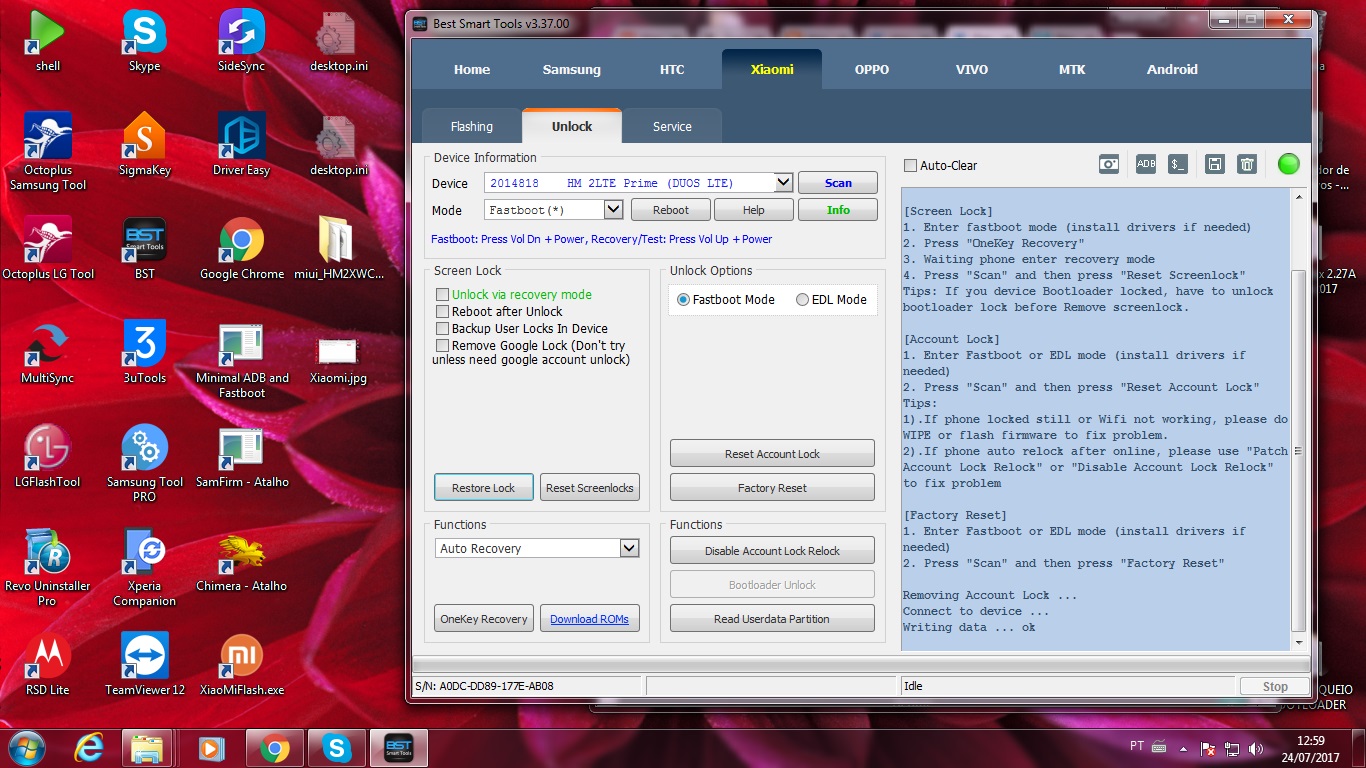1366x768 pixels.
Task: Open the Auto Recovery functions dropdown
Action: click(629, 548)
